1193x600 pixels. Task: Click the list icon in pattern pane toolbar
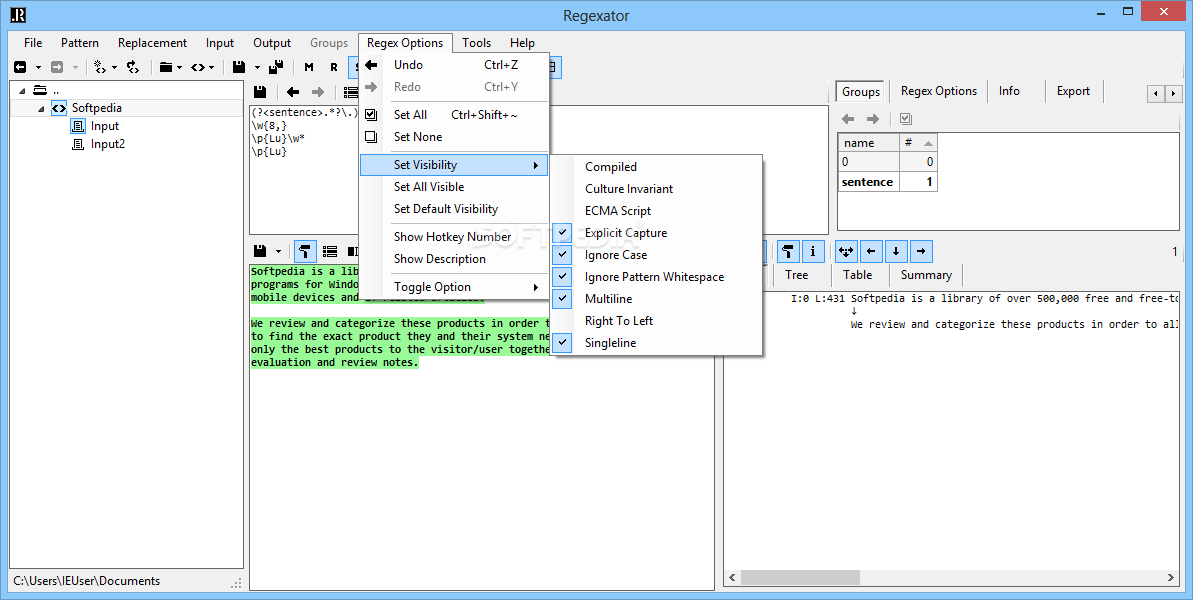351,92
